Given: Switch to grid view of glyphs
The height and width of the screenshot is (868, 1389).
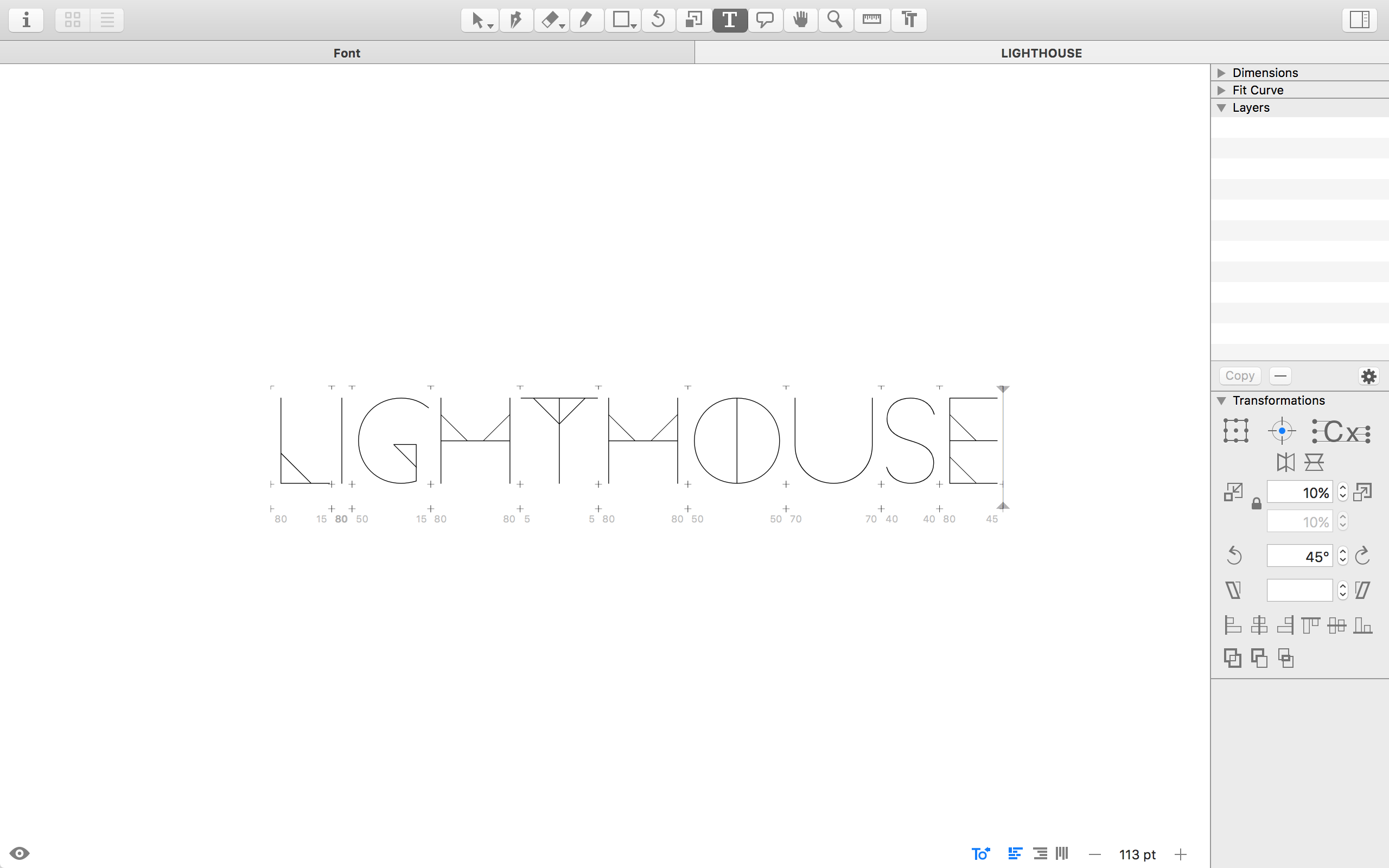Looking at the screenshot, I should [73, 20].
